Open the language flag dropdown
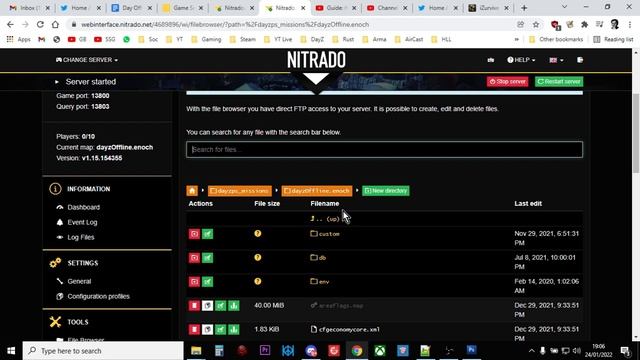 click(x=556, y=60)
